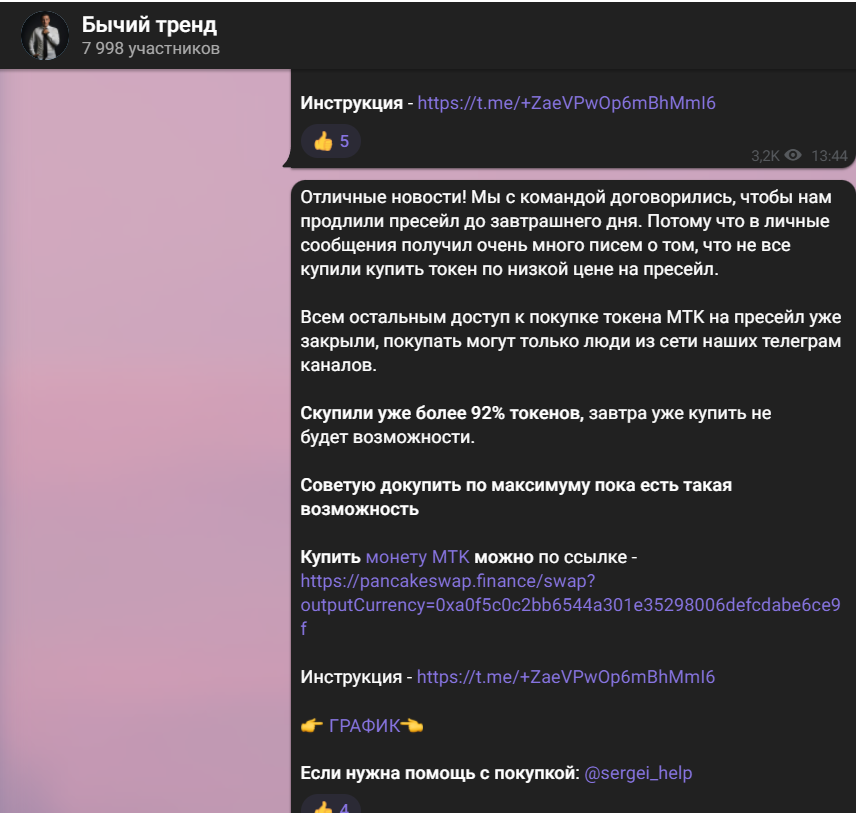Viewport: 856px width, 813px height.
Task: Open the pancakeswap.finance swap URL
Action: click(570, 605)
